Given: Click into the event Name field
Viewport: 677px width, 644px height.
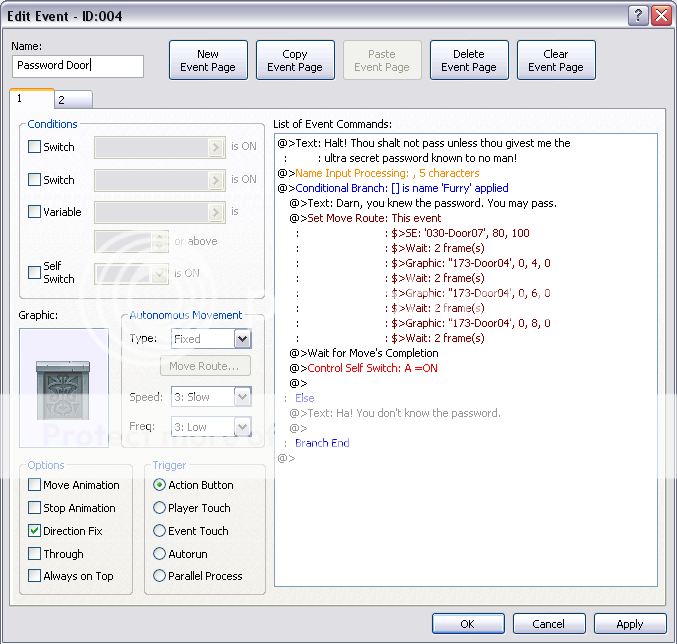Looking at the screenshot, I should (x=78, y=66).
